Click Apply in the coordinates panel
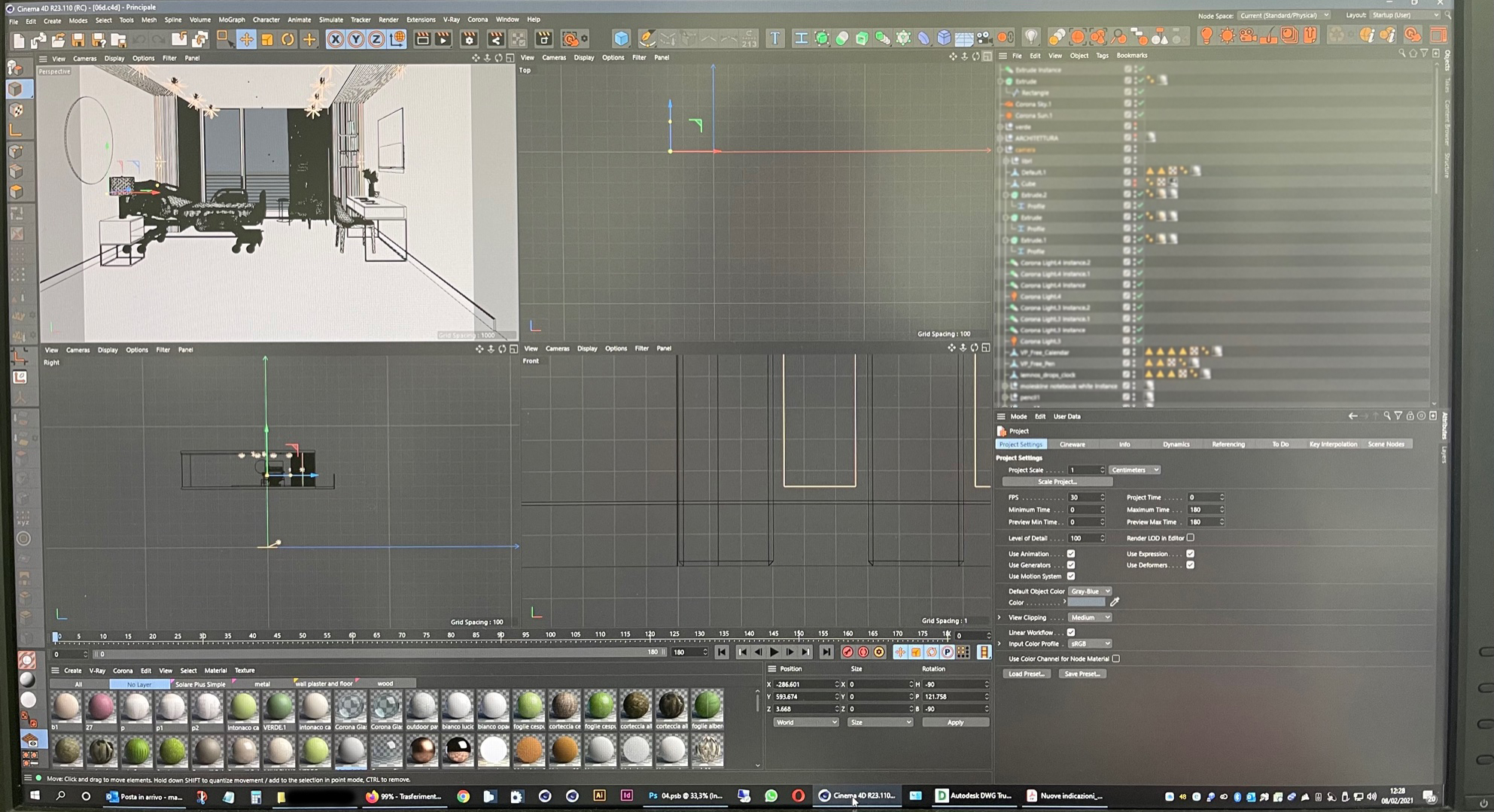1494x812 pixels. (x=955, y=722)
